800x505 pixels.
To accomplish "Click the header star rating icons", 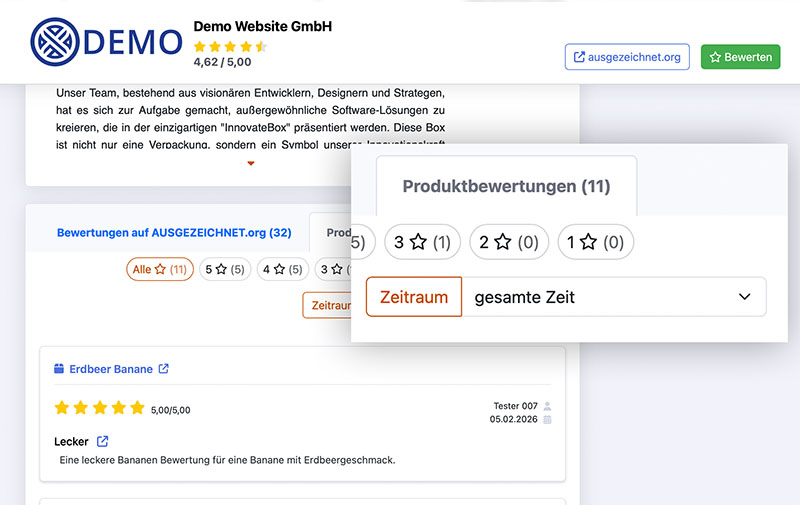I will [230, 46].
